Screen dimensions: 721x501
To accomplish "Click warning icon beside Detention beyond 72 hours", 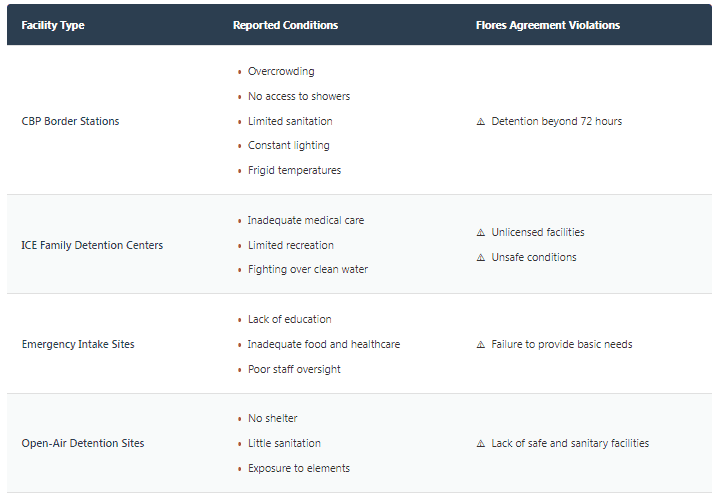I will coord(481,122).
